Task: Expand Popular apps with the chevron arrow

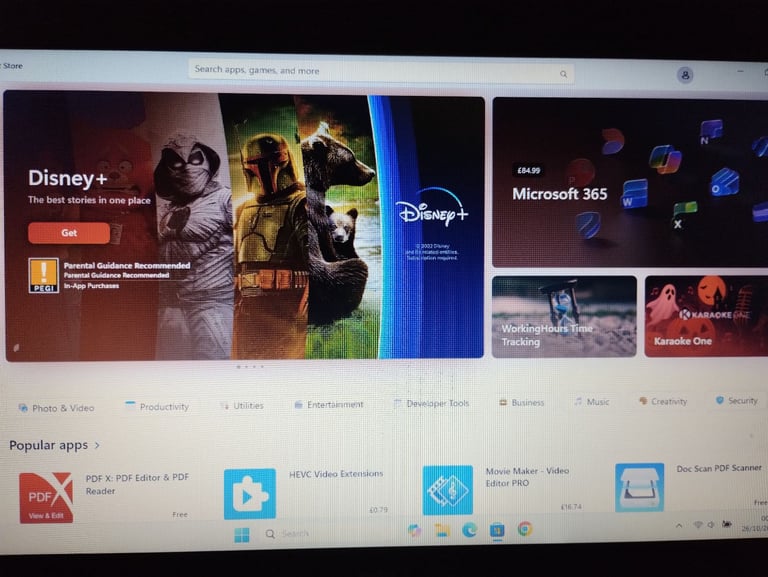Action: [97, 445]
